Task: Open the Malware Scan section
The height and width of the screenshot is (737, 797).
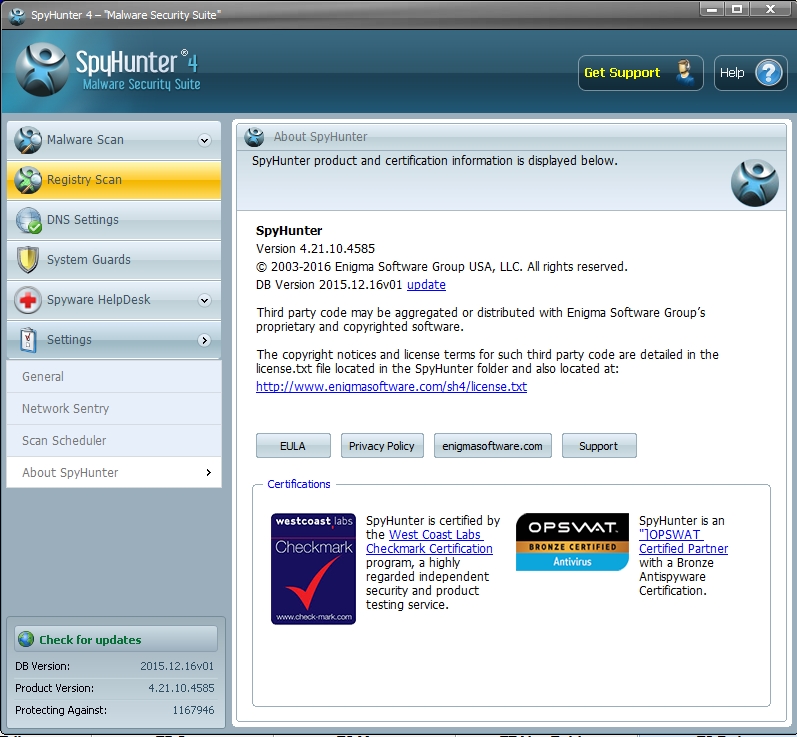Action: (114, 140)
